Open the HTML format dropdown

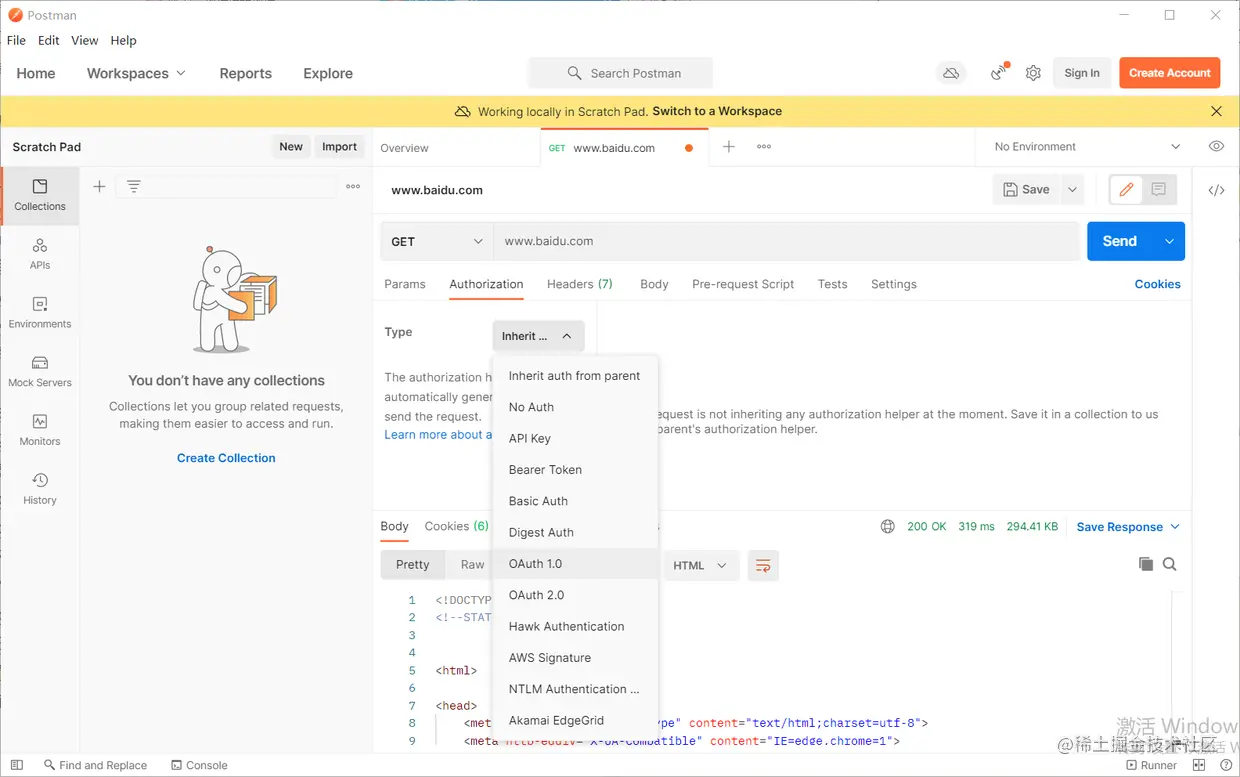click(700, 565)
